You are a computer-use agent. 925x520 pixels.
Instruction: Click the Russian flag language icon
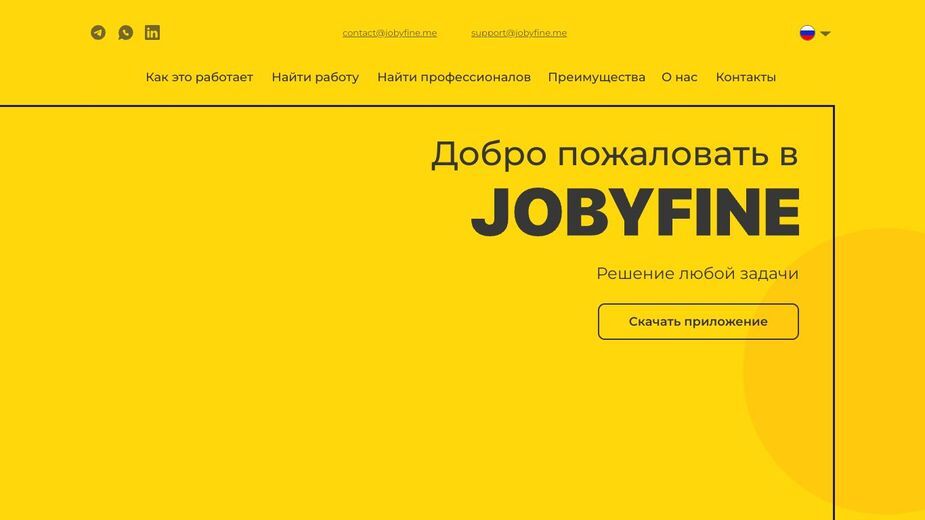click(807, 33)
